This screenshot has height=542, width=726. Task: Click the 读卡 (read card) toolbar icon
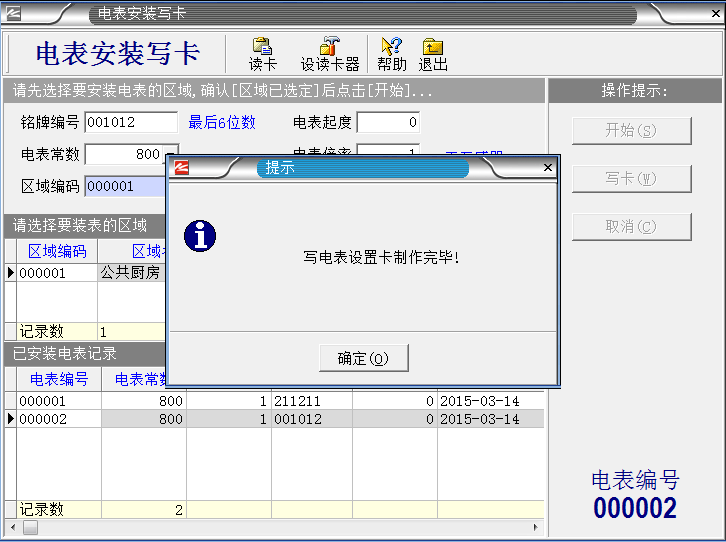coord(263,54)
